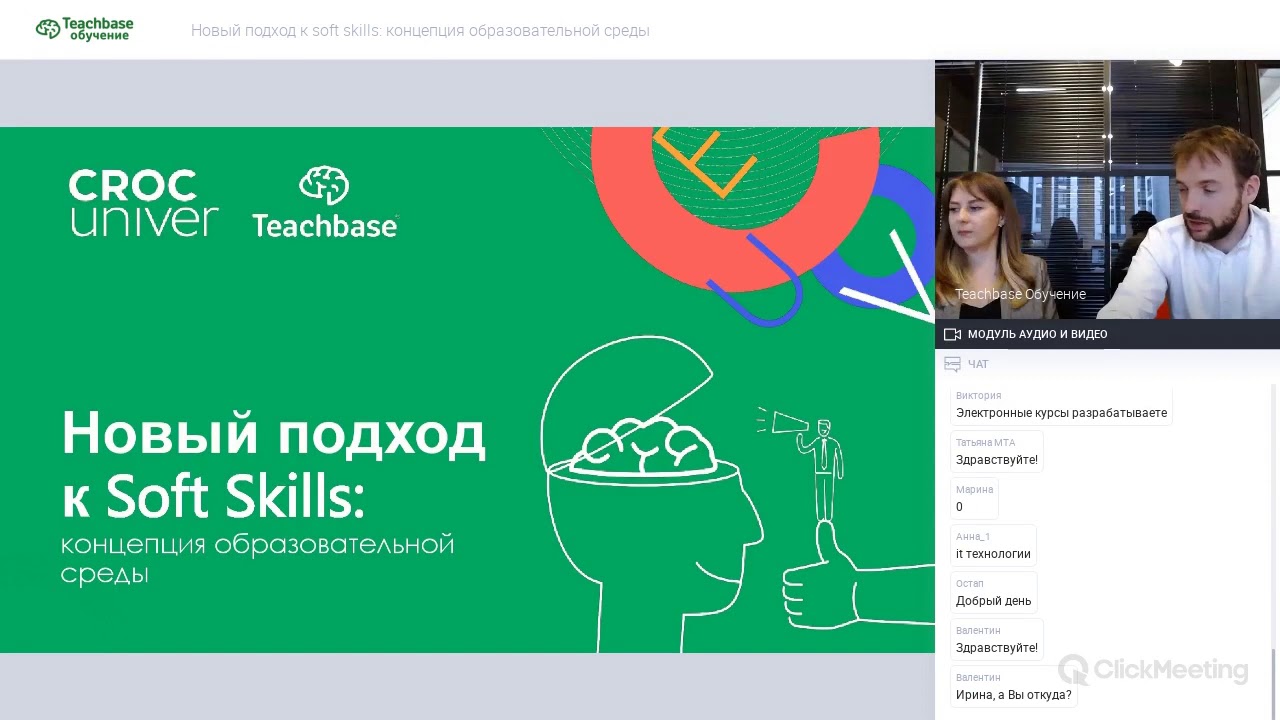Click the Teachbase Обучение logo
Screen dimensions: 1280x720
(x=84, y=29)
